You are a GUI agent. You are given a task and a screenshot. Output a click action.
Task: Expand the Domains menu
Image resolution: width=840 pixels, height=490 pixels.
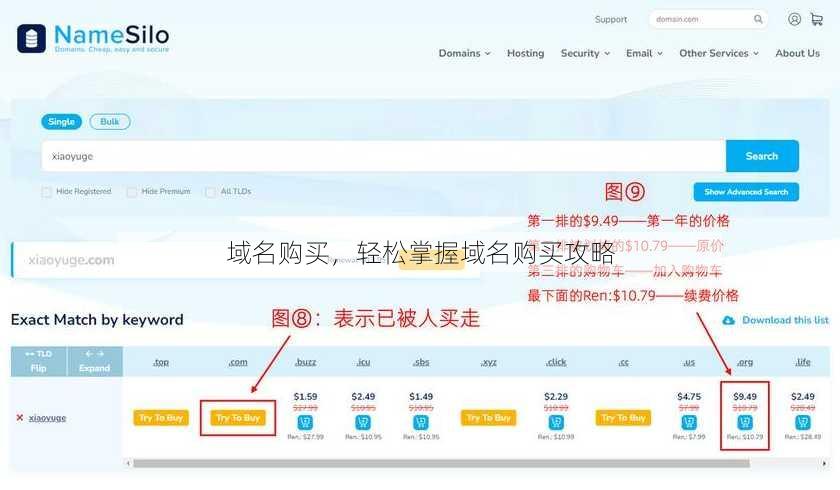click(464, 53)
